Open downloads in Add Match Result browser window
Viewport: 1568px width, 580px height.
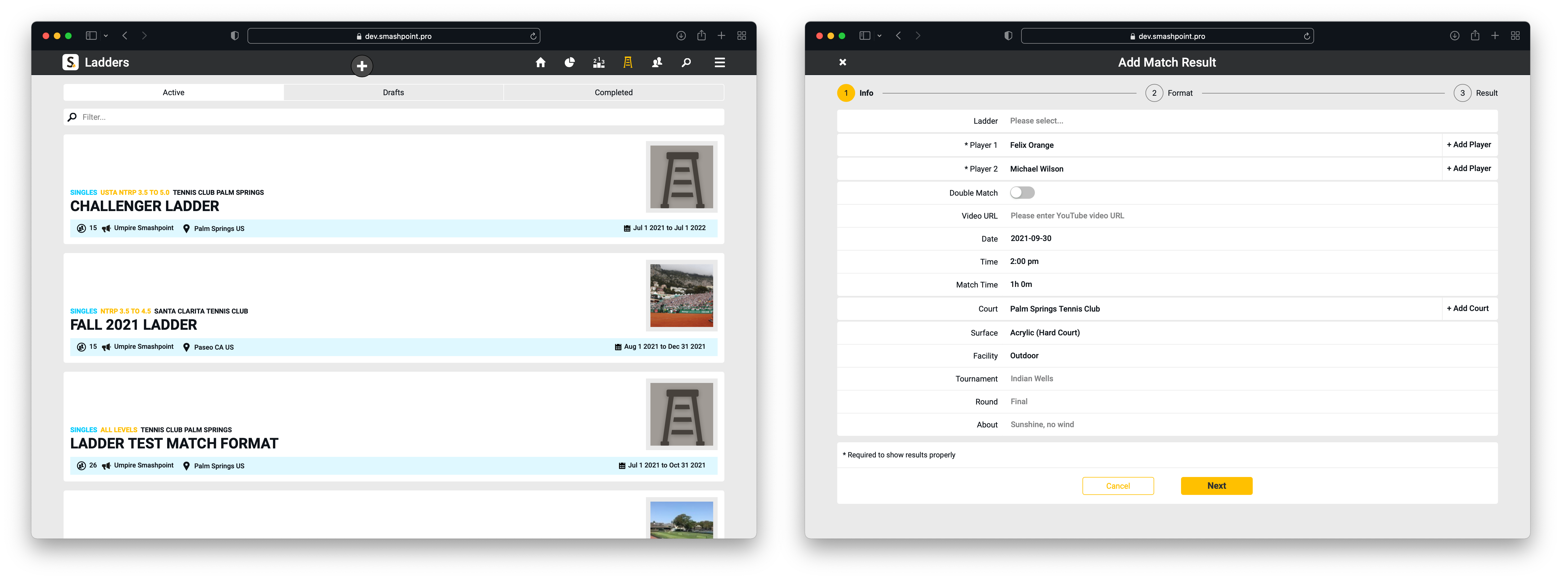(x=1455, y=36)
